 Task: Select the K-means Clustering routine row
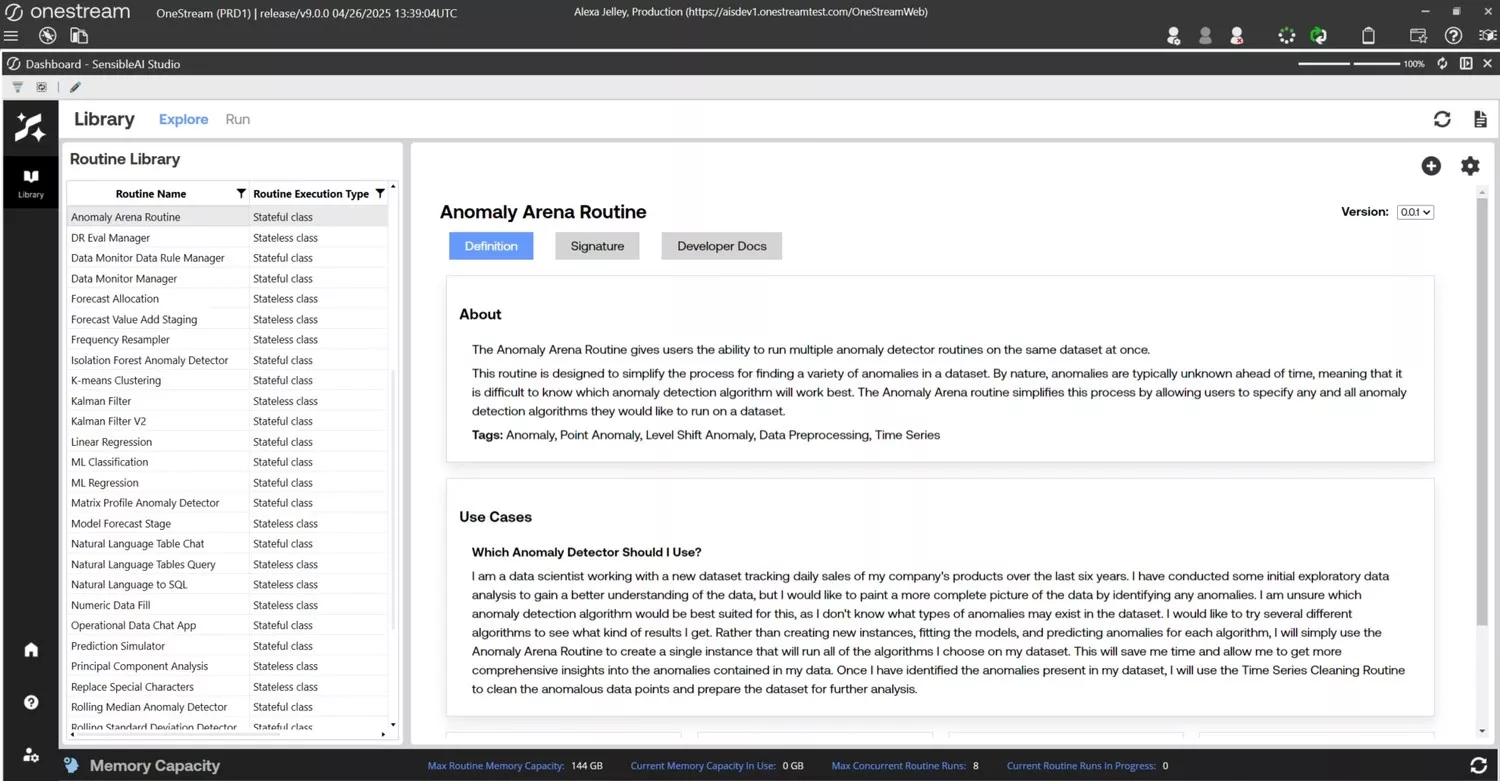[x=115, y=380]
